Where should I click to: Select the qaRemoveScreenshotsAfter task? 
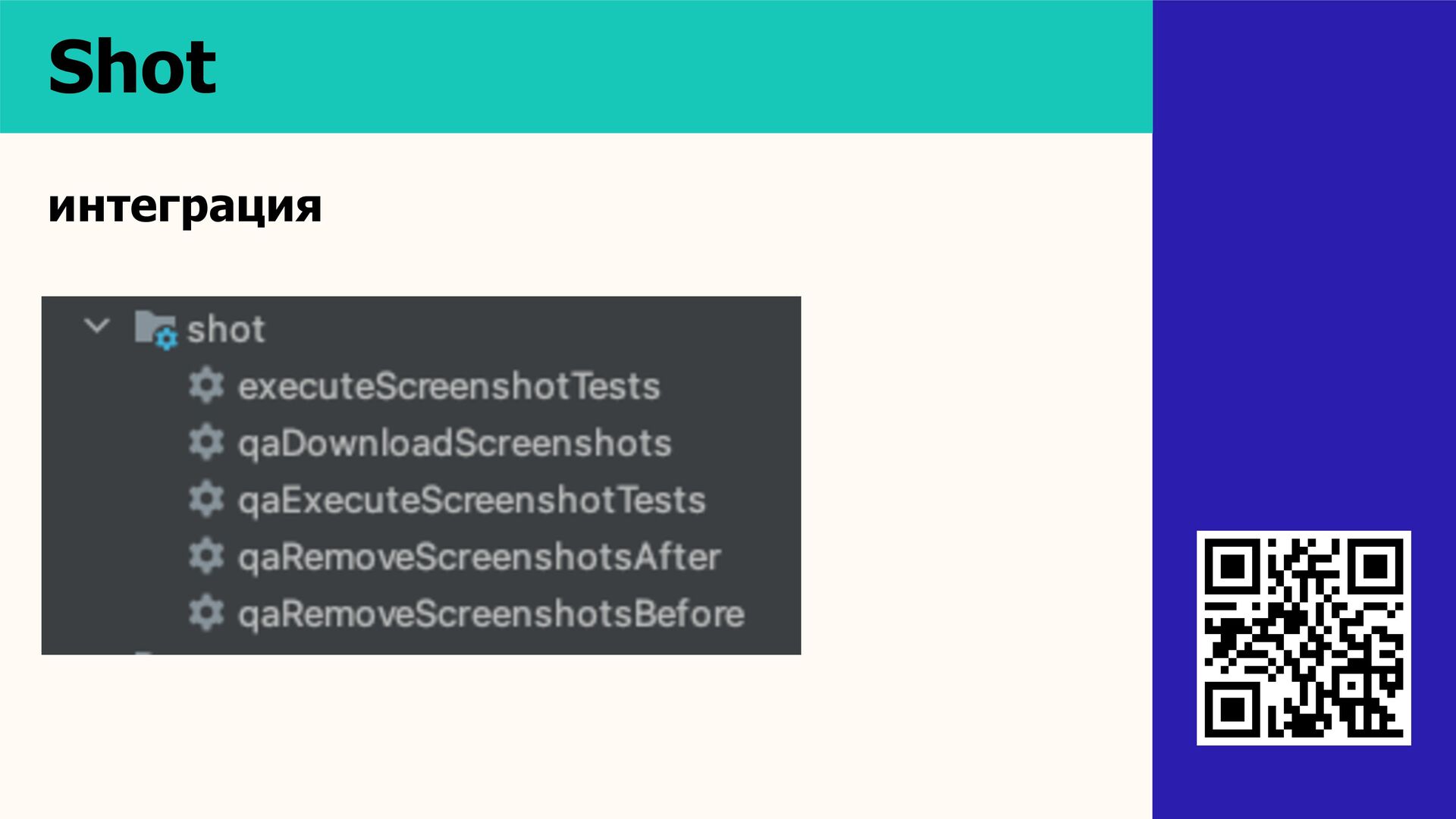479,557
